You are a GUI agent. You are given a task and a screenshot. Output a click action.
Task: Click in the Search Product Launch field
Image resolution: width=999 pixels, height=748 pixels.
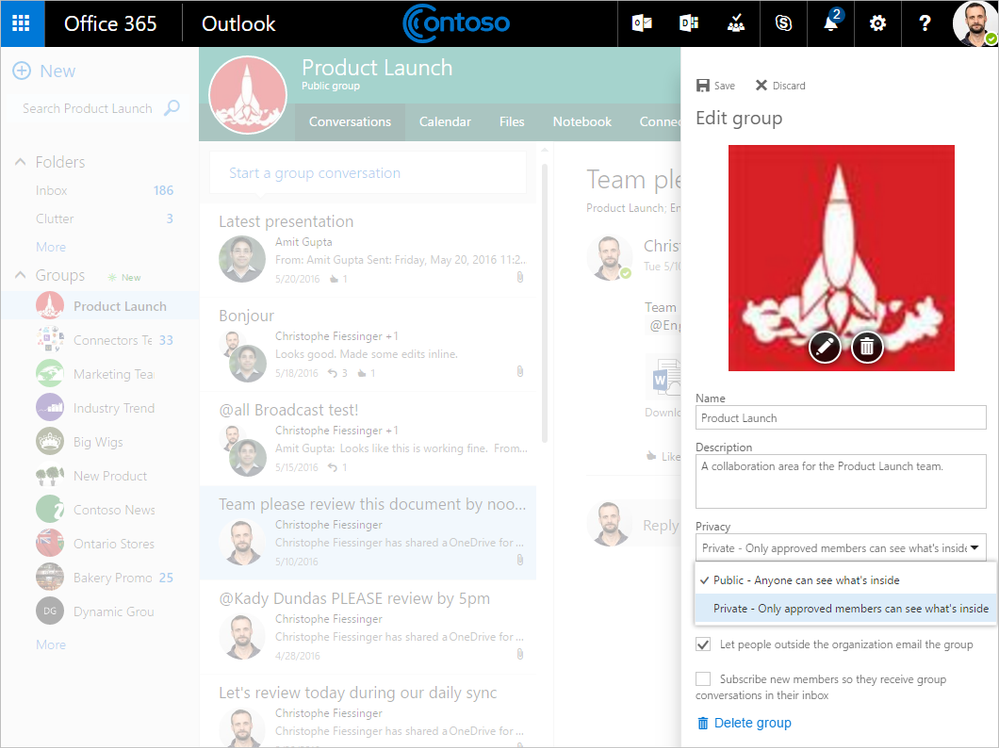point(88,108)
